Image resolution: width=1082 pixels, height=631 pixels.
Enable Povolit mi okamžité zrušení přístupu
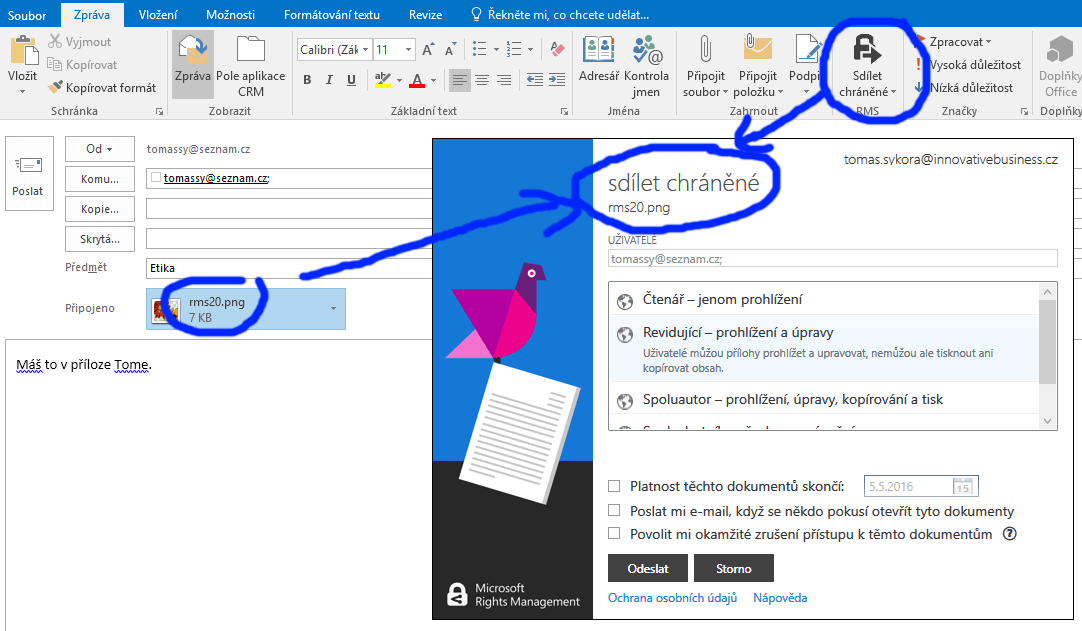614,534
